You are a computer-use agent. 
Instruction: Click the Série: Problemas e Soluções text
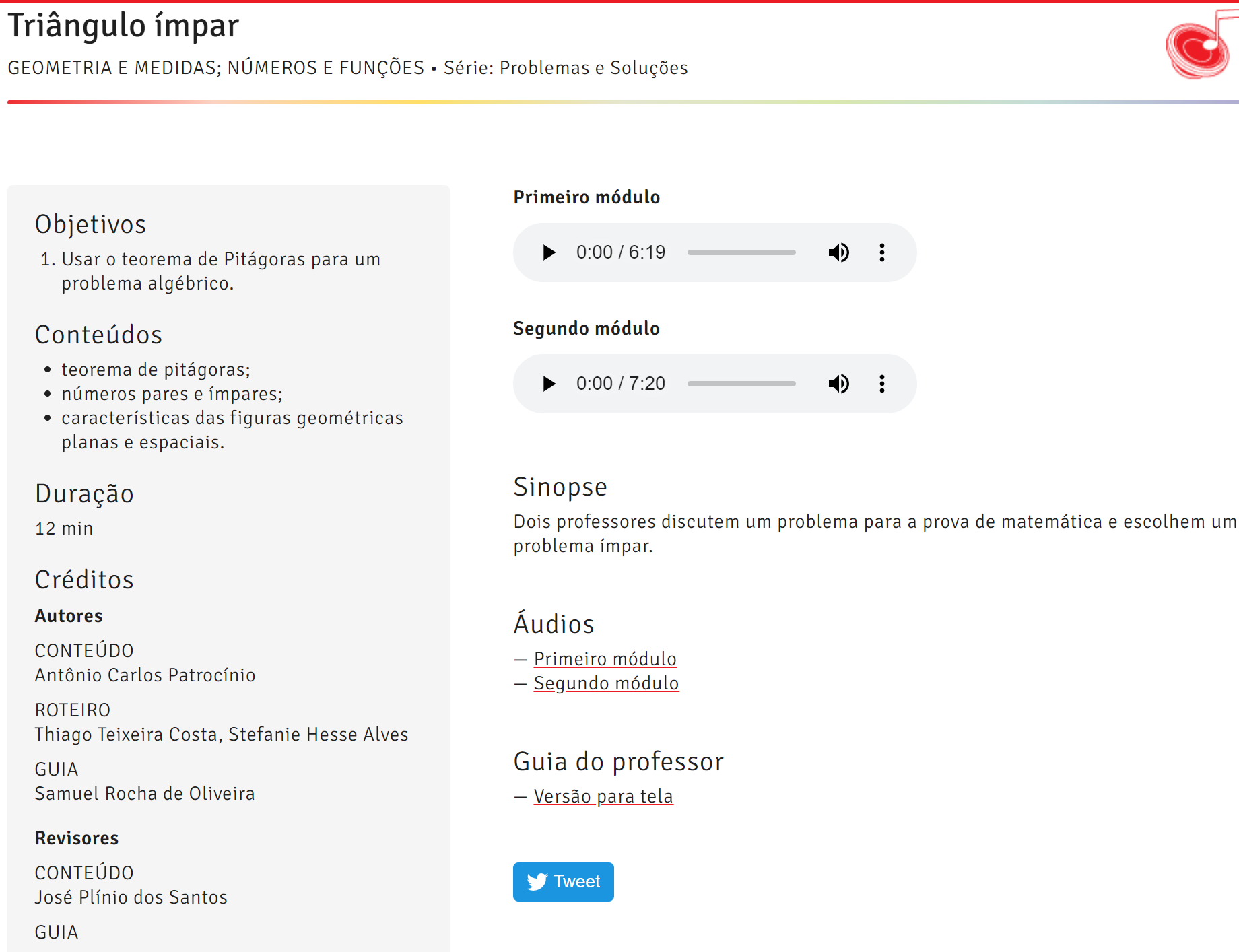click(x=566, y=68)
